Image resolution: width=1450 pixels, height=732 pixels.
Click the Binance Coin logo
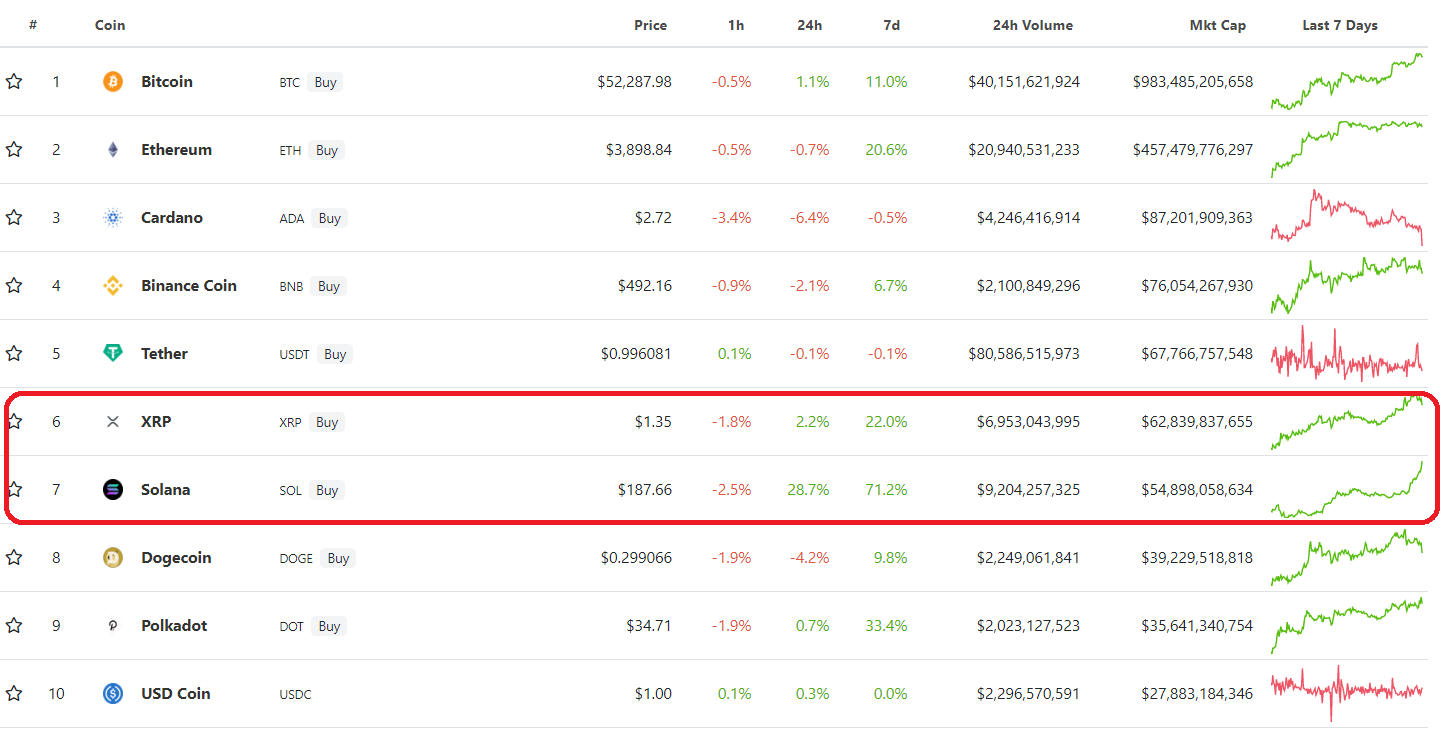pos(113,286)
